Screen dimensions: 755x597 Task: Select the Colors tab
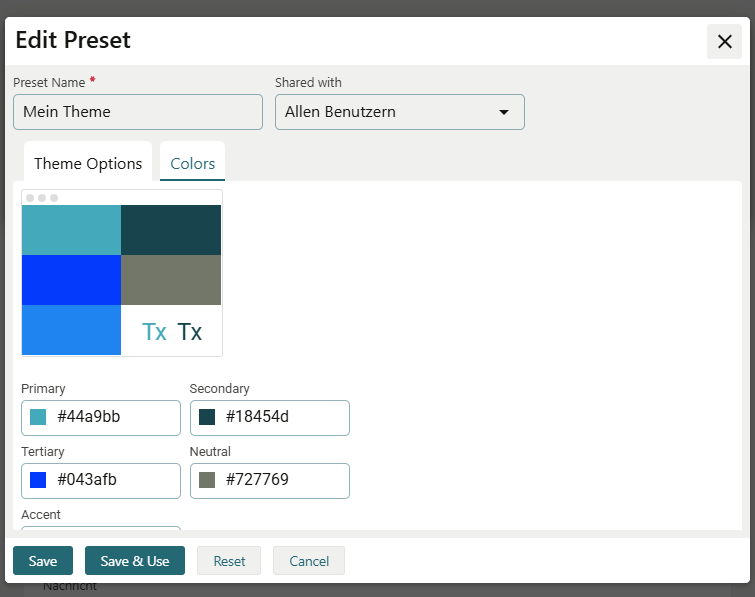click(192, 163)
